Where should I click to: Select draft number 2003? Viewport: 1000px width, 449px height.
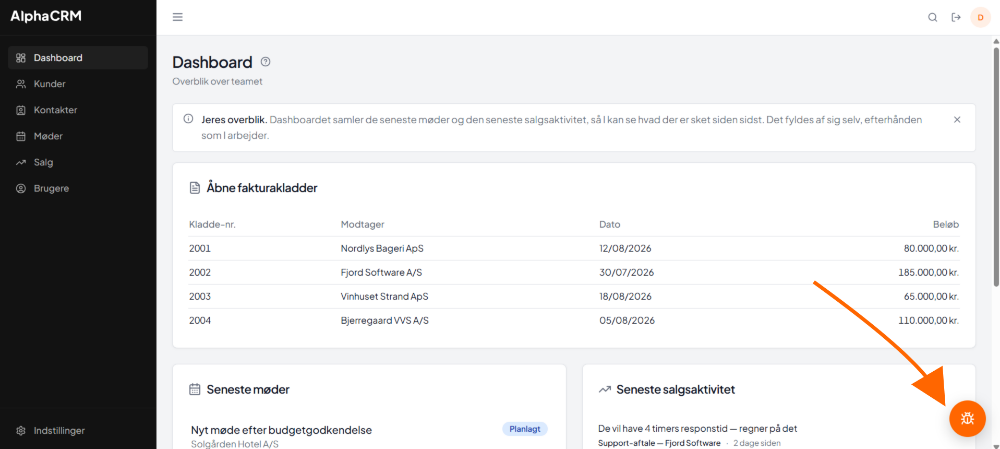point(200,297)
